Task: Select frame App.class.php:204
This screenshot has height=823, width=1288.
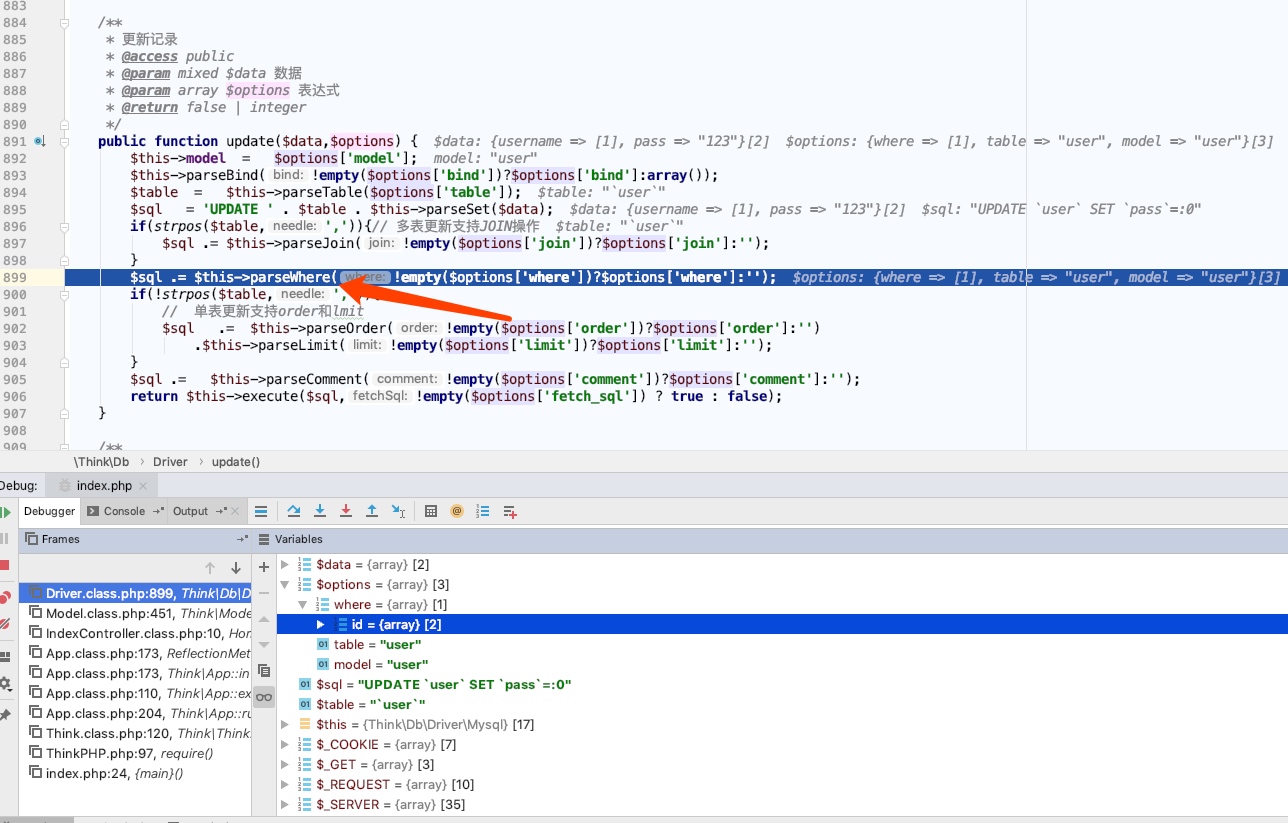Action: point(135,714)
